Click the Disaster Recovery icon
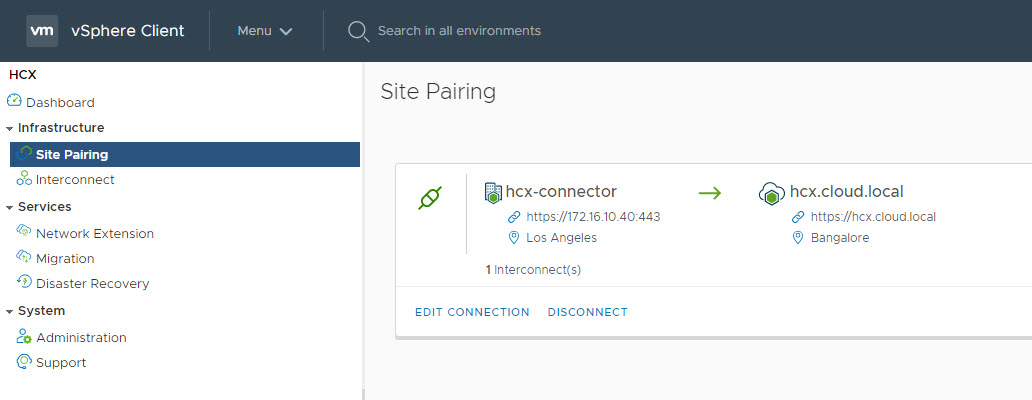This screenshot has width=1032, height=400. [25, 282]
